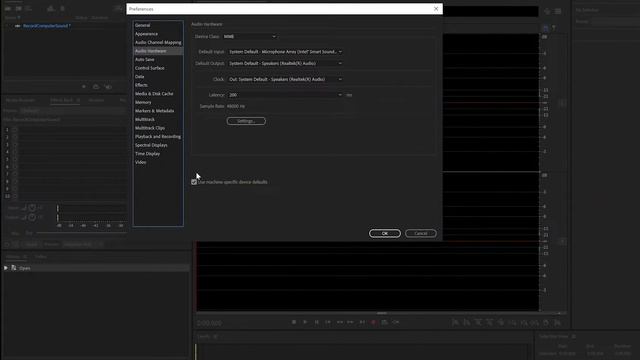Toggle Skip Selection icon in transport bar
Screen dimensions: 640x360
pyautogui.click(x=396, y=322)
